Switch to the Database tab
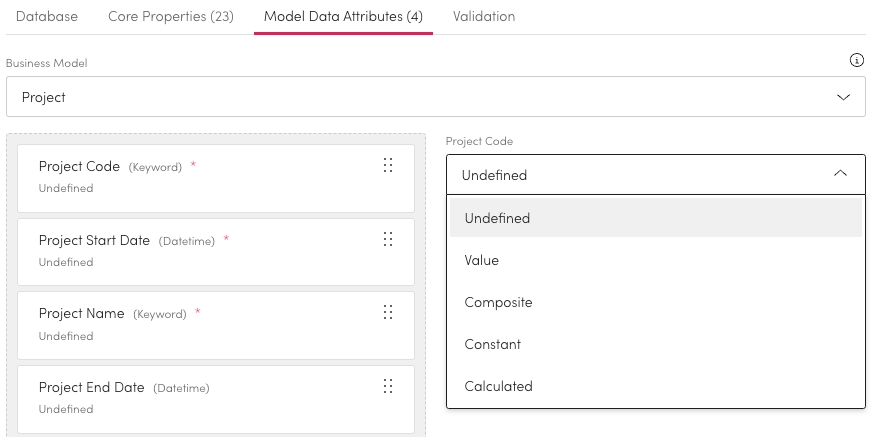Screen dimensions: 877x437 click(47, 17)
